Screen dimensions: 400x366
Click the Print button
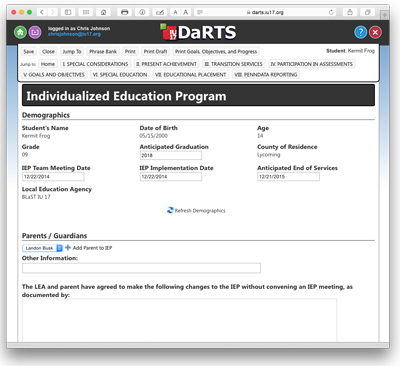point(130,51)
